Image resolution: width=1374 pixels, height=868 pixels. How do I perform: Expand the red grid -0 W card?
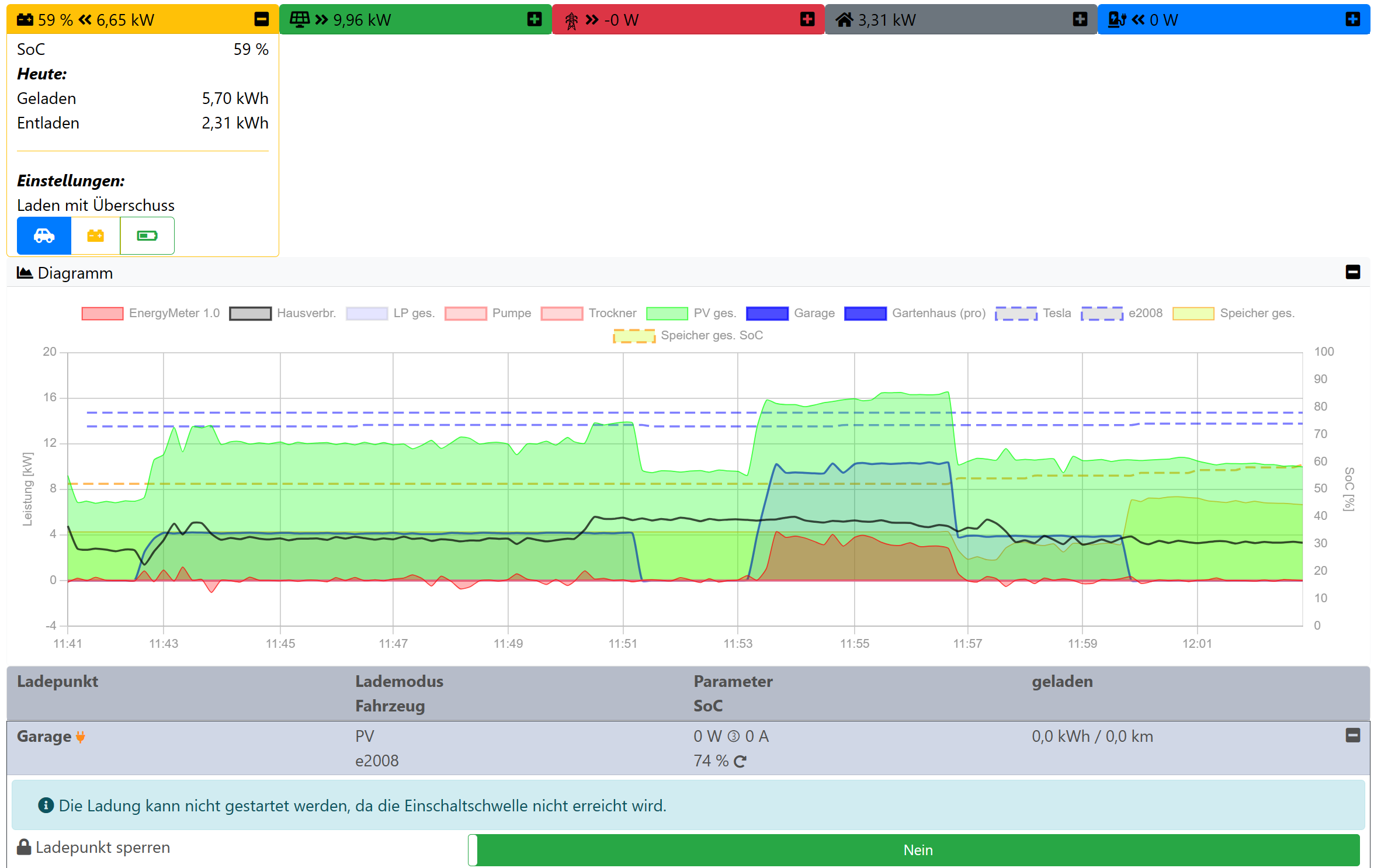[807, 19]
